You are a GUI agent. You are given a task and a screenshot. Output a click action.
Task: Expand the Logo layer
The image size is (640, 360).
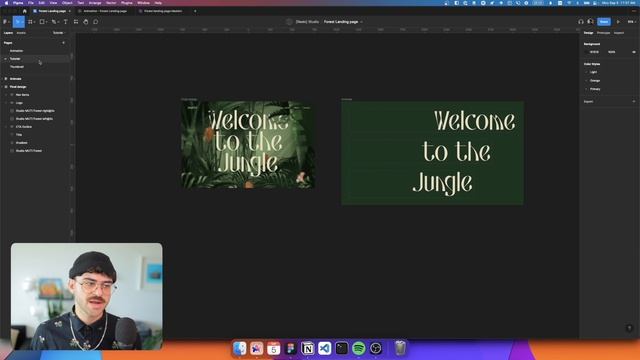pyautogui.click(x=6, y=103)
